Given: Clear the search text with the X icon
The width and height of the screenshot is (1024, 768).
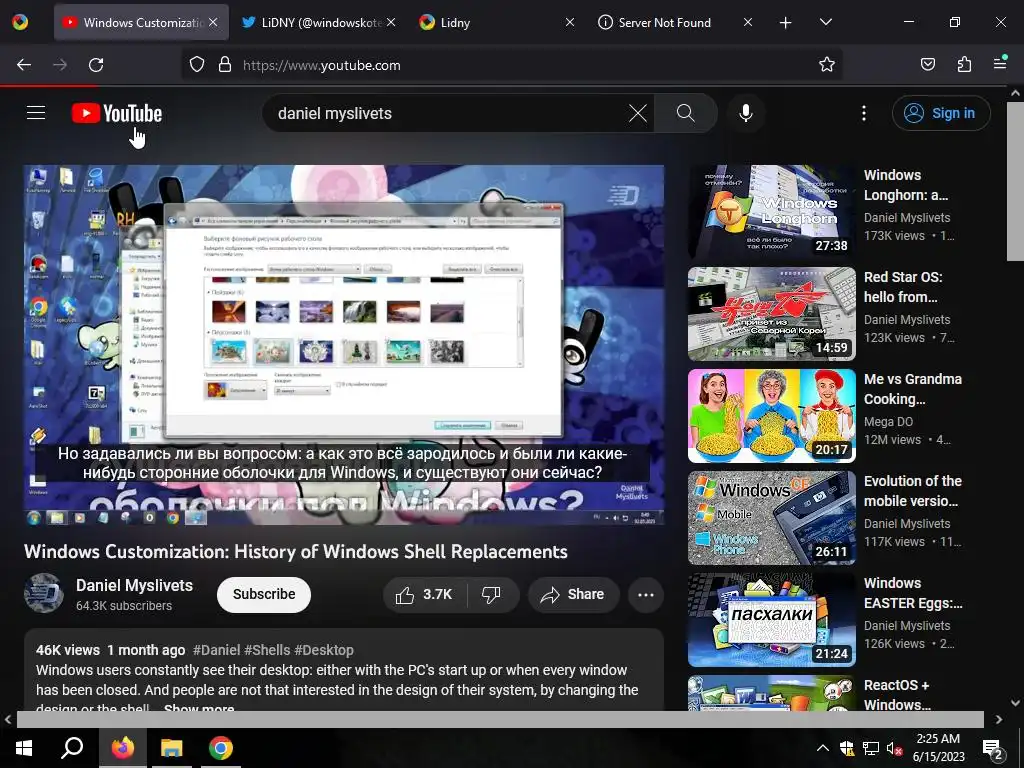Looking at the screenshot, I should (637, 113).
